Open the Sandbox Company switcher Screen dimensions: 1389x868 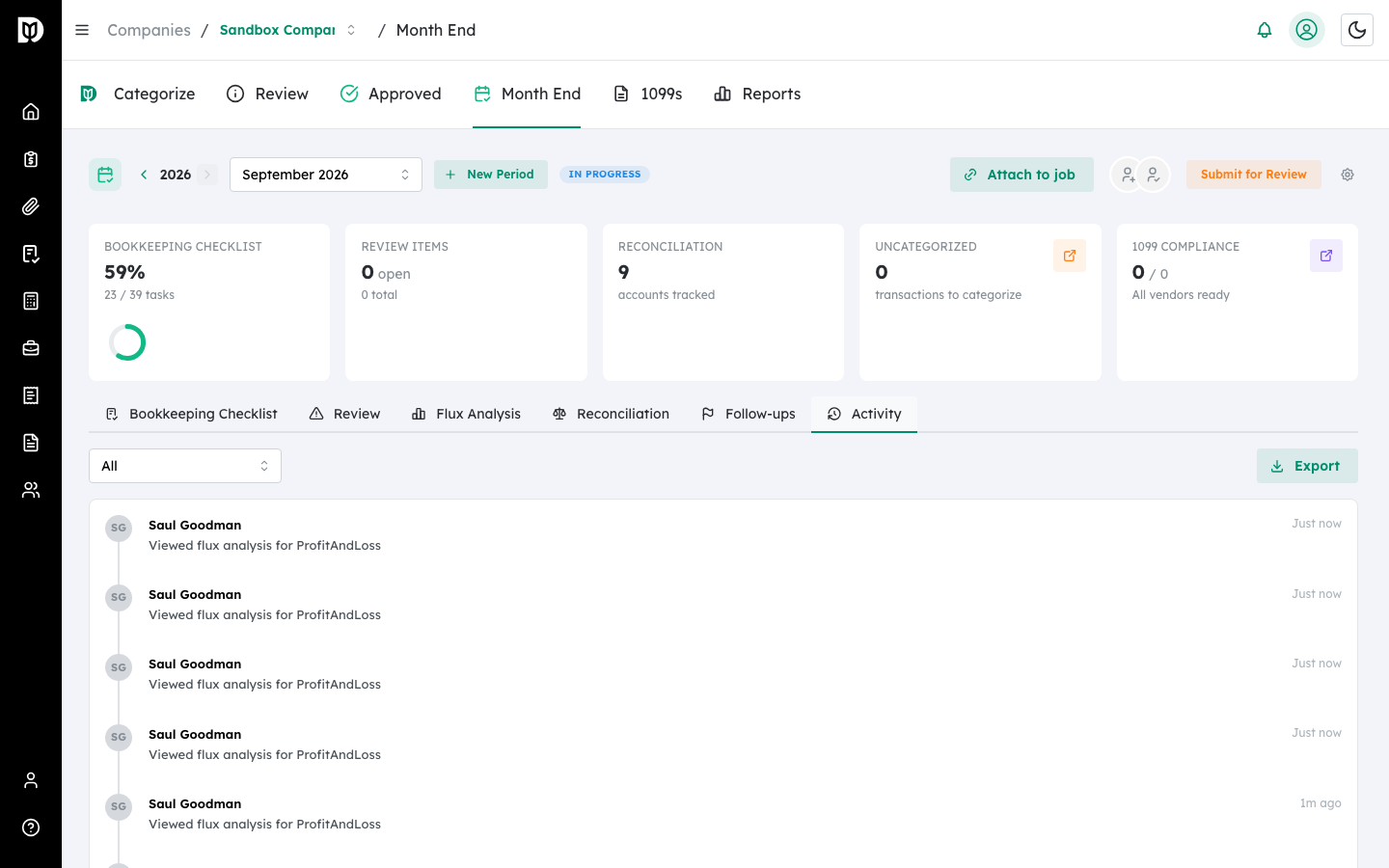(288, 30)
